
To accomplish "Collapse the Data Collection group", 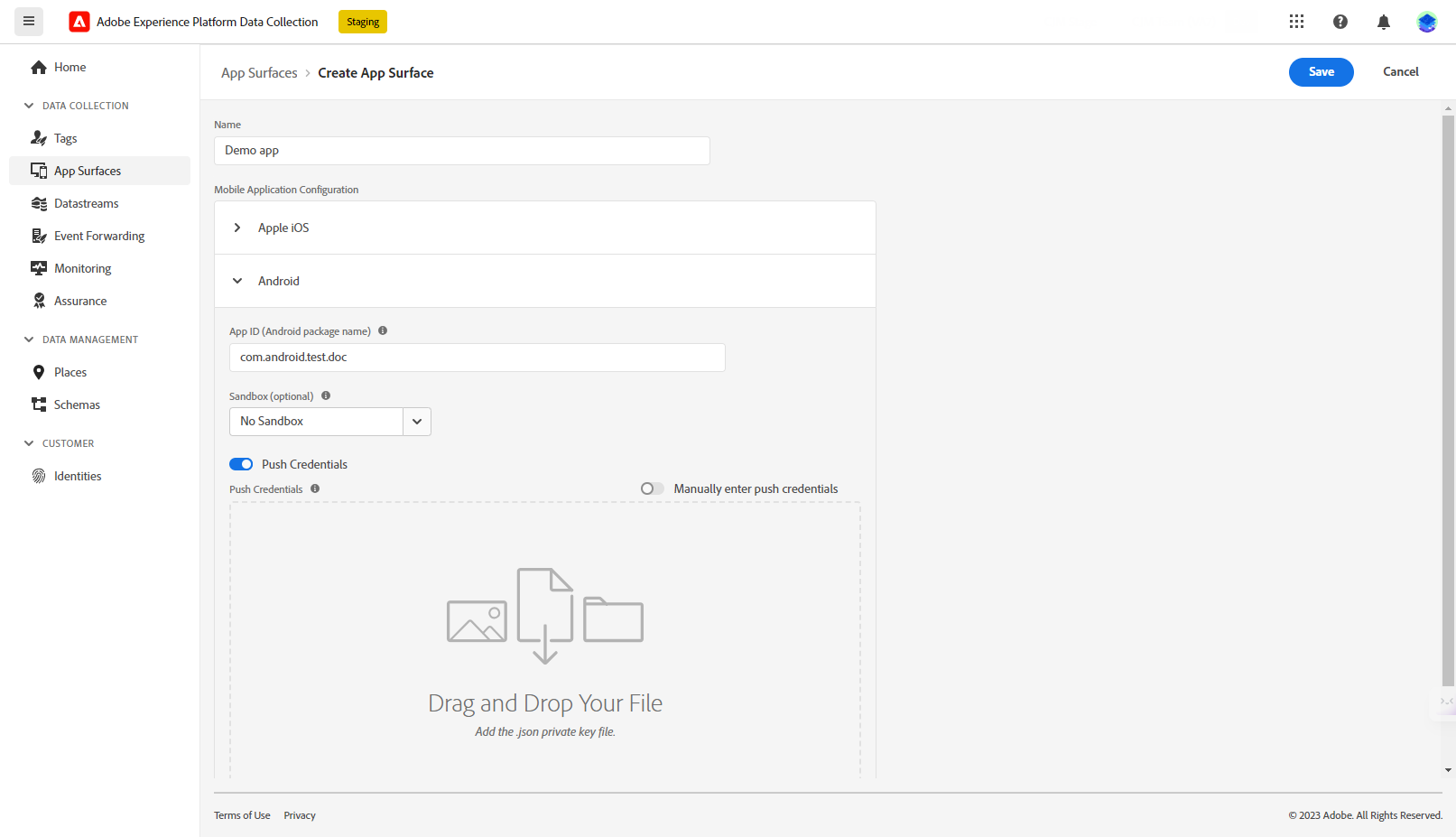I will coord(29,106).
